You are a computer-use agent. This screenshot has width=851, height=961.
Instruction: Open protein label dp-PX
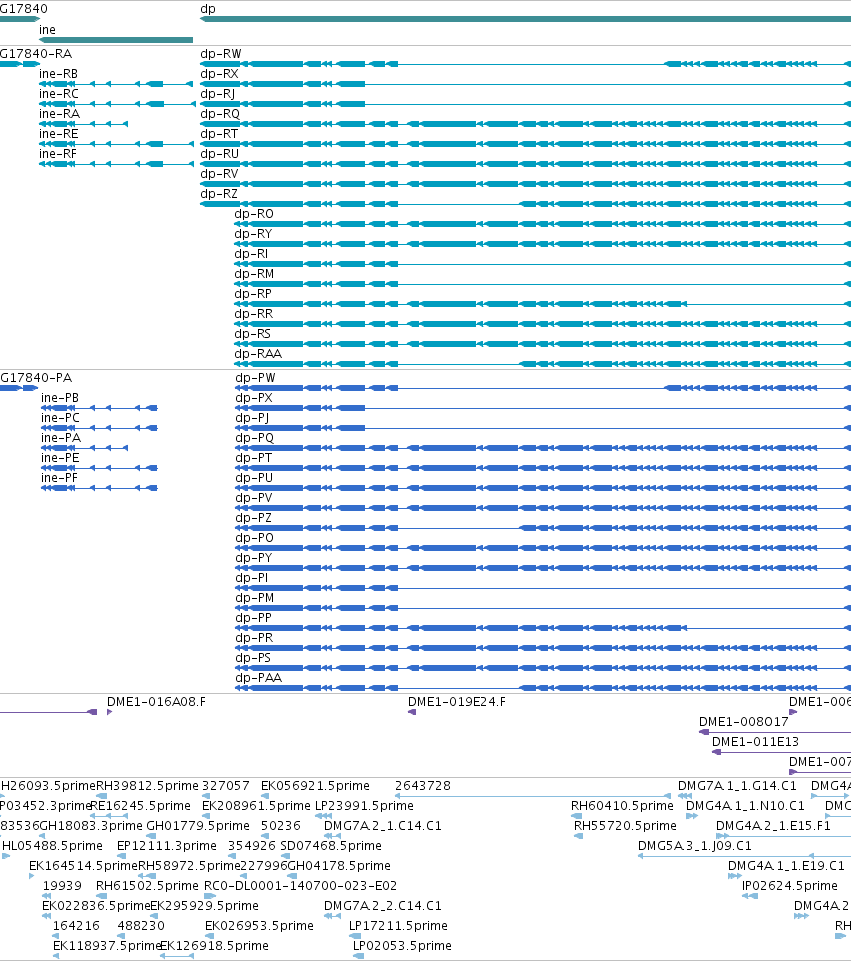click(254, 398)
